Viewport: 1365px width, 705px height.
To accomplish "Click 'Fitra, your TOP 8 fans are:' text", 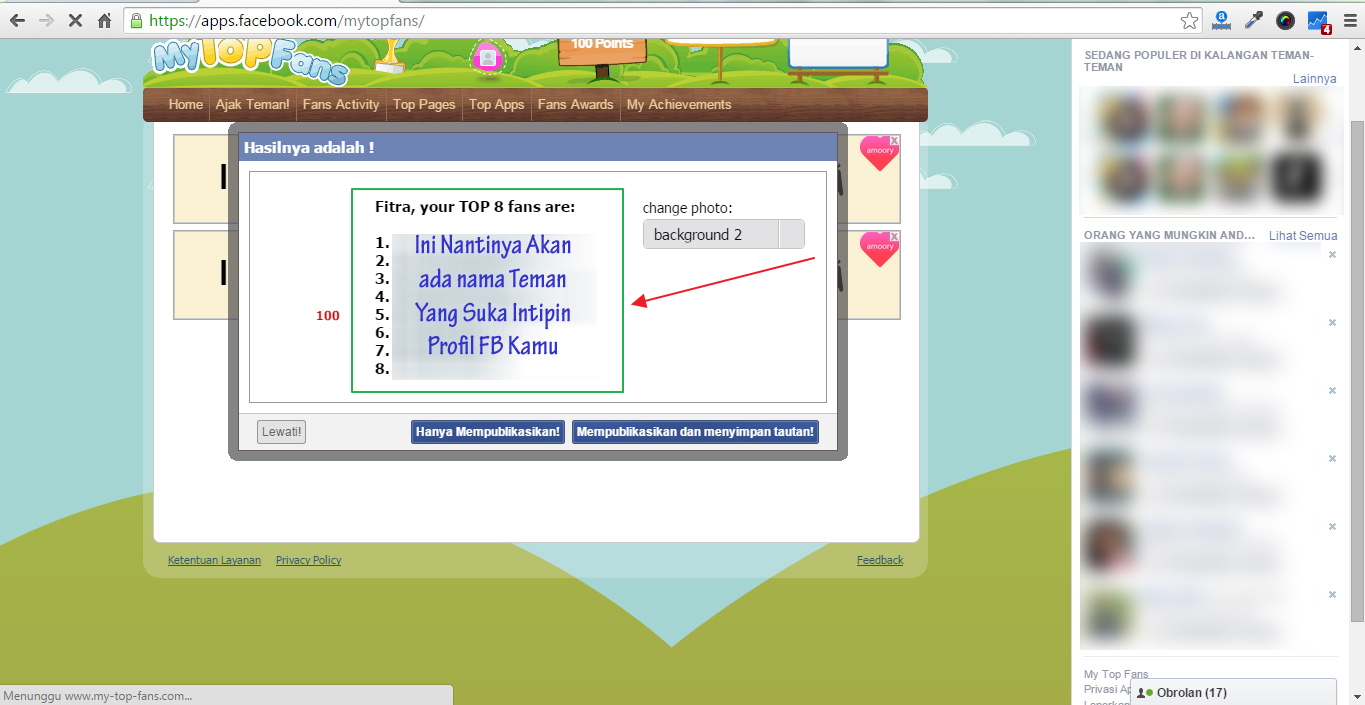I will click(475, 207).
